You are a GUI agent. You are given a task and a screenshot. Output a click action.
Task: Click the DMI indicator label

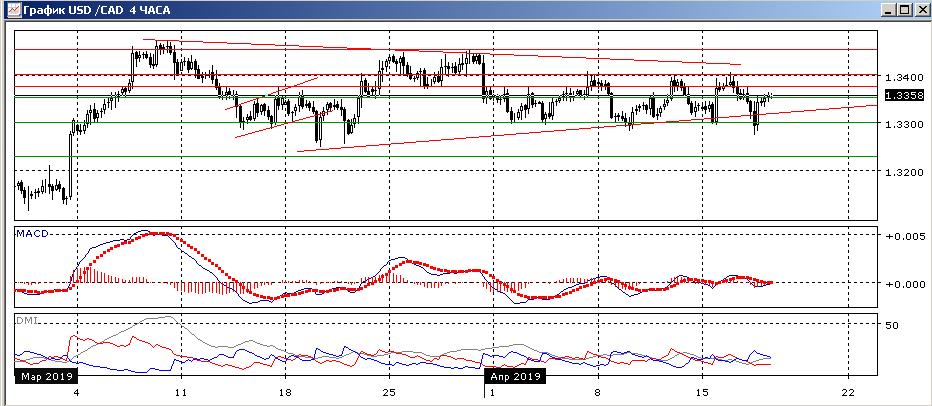click(26, 320)
